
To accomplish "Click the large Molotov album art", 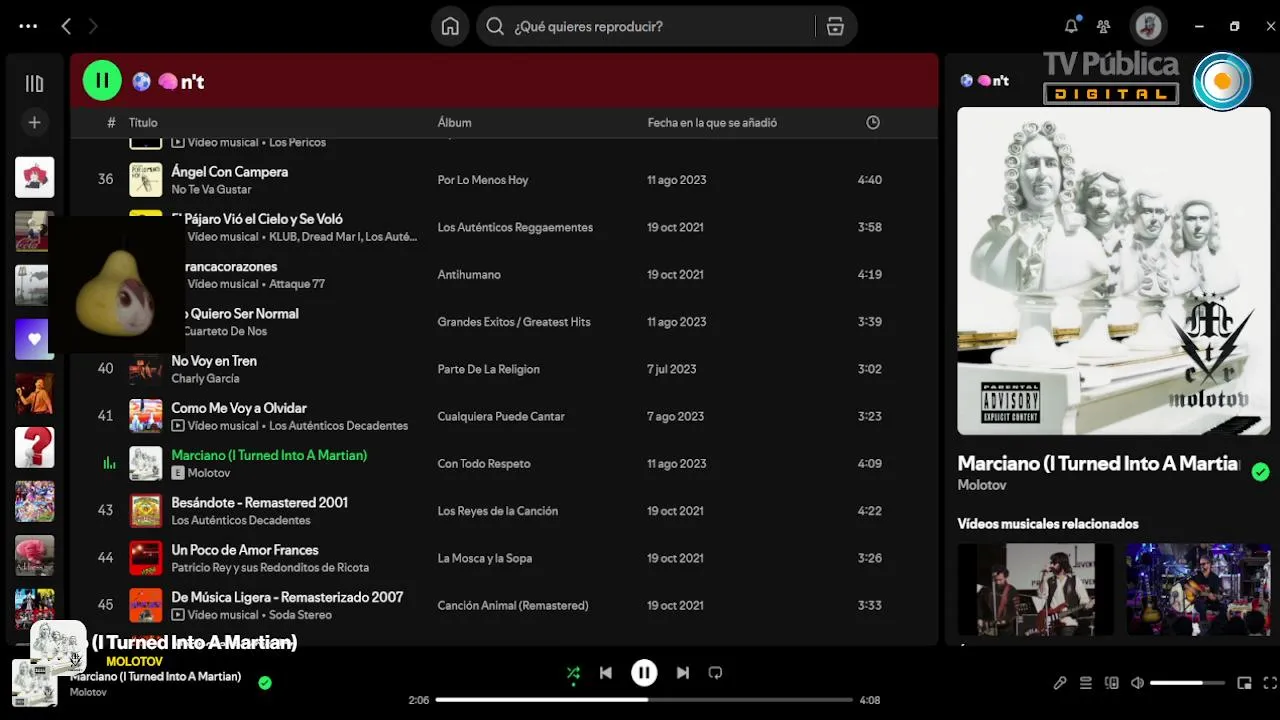I will pos(1113,271).
